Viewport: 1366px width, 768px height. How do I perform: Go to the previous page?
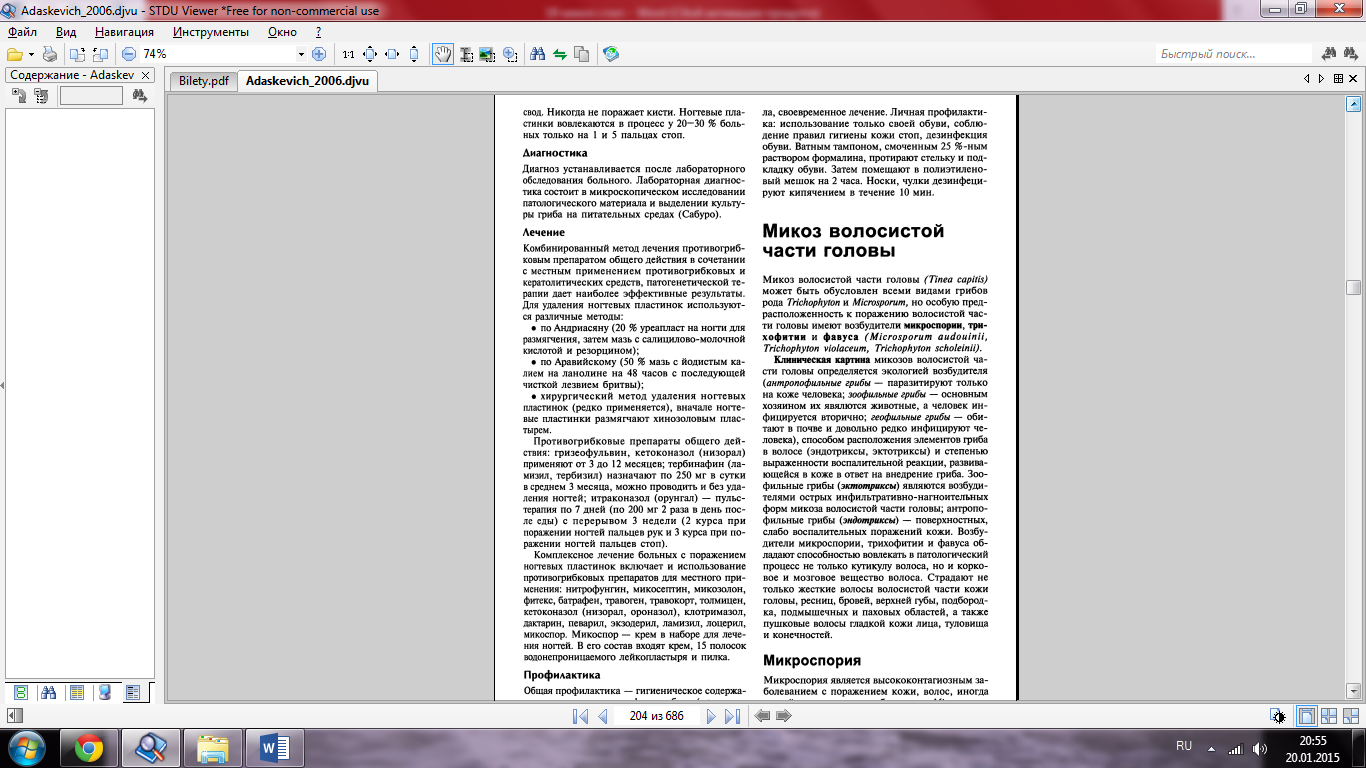pyautogui.click(x=603, y=716)
